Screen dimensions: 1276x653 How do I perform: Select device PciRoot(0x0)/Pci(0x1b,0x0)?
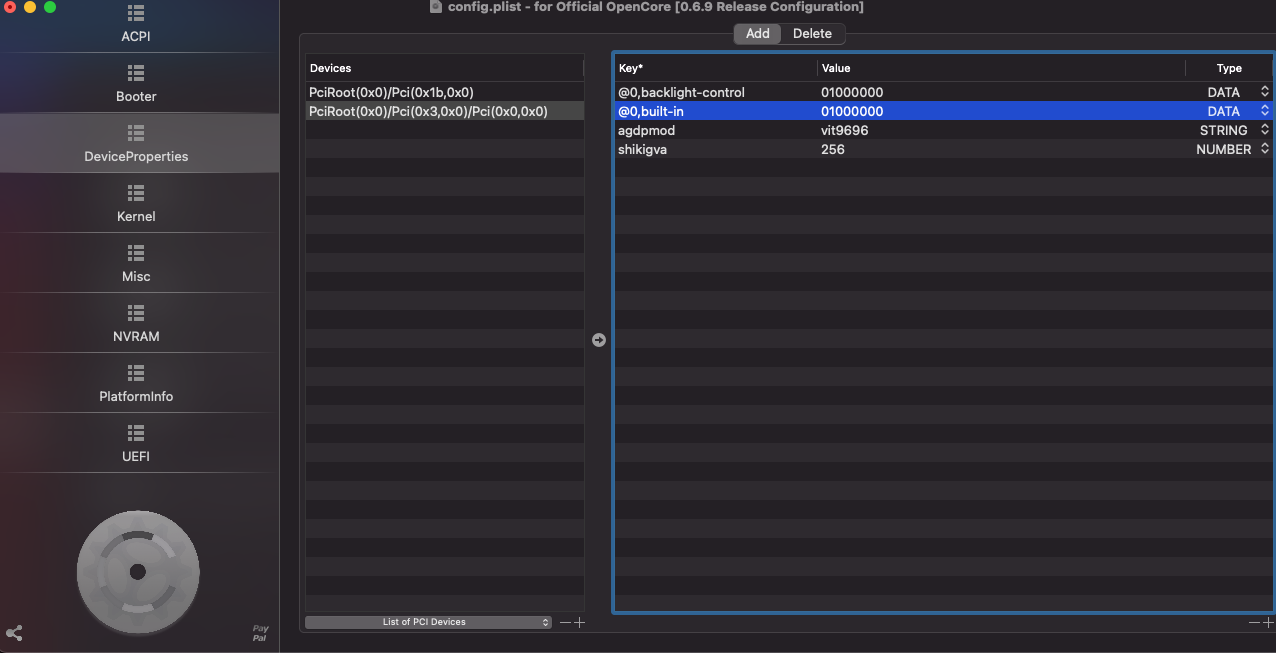pos(445,92)
